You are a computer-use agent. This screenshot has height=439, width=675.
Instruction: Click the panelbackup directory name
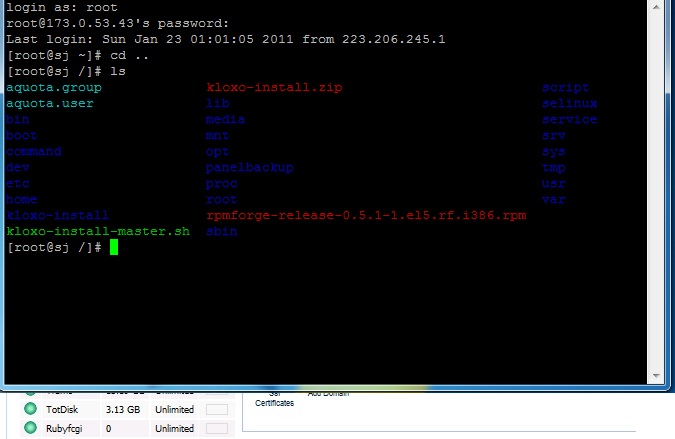pyautogui.click(x=250, y=167)
